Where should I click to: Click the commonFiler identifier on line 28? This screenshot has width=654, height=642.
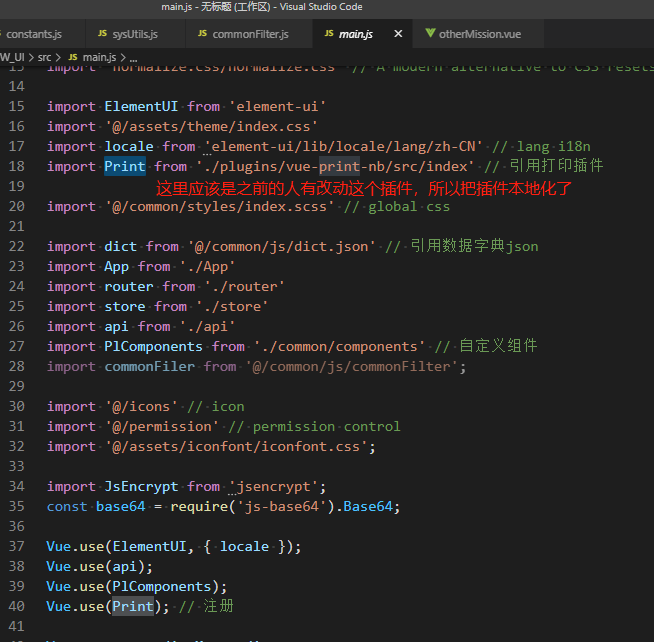[x=149, y=367]
